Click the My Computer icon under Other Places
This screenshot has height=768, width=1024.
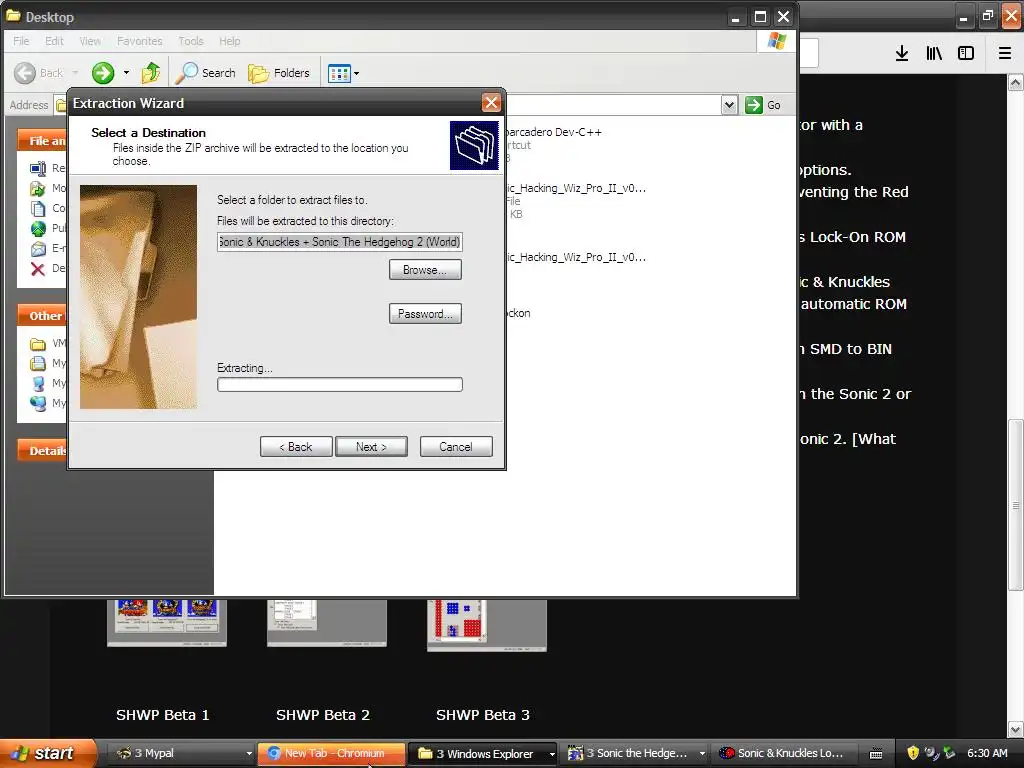click(x=38, y=383)
